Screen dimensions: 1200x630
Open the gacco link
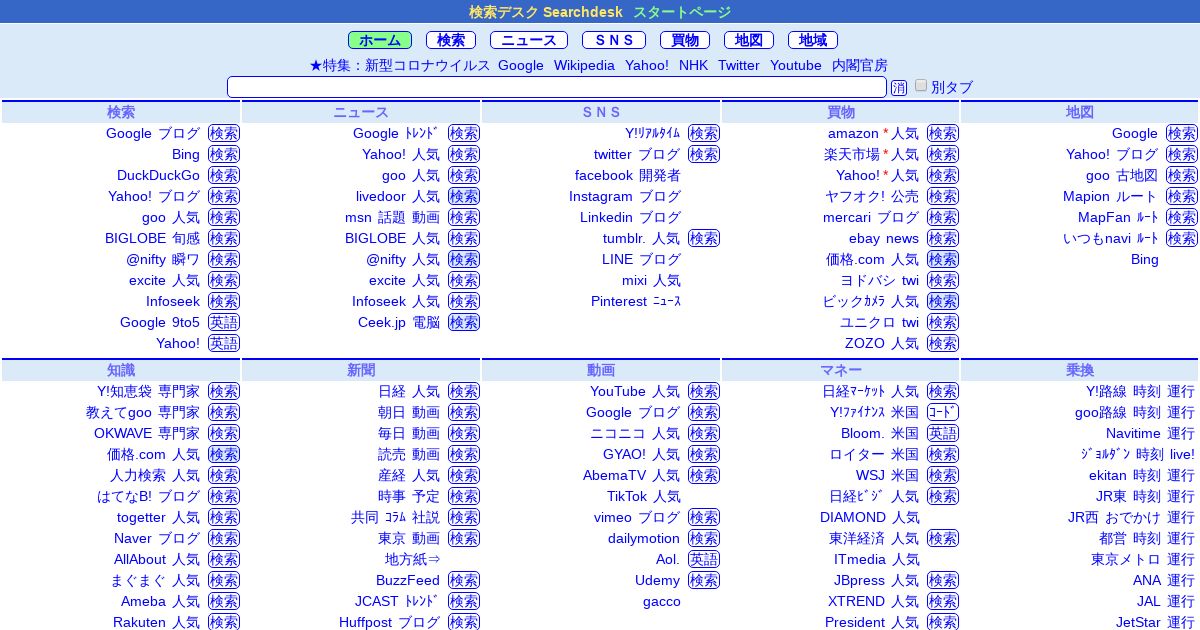click(662, 601)
